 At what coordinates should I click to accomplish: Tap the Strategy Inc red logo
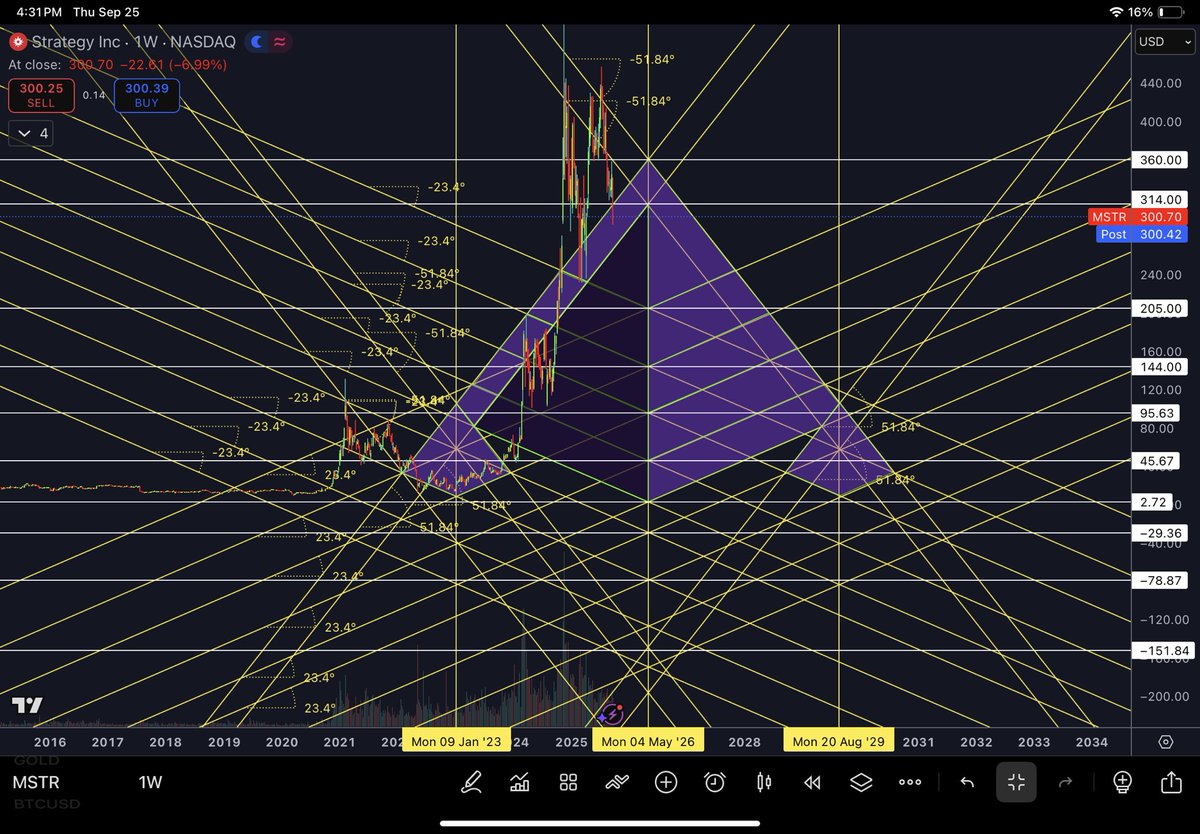[x=17, y=43]
